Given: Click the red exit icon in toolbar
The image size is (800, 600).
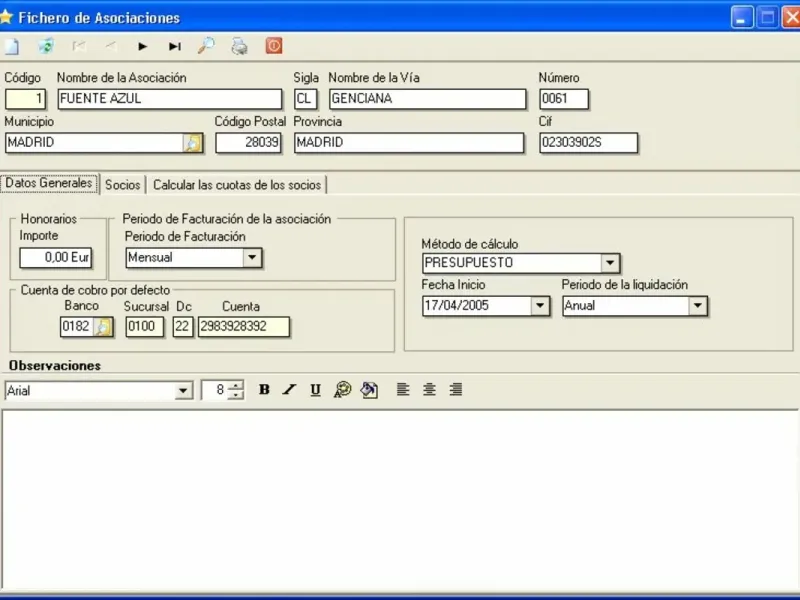Looking at the screenshot, I should pyautogui.click(x=273, y=46).
